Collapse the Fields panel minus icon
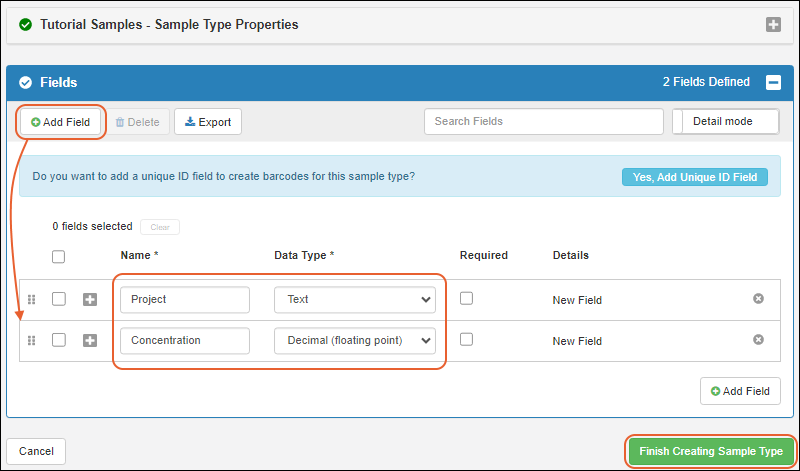Viewport: 800px width, 471px height. 773,82
